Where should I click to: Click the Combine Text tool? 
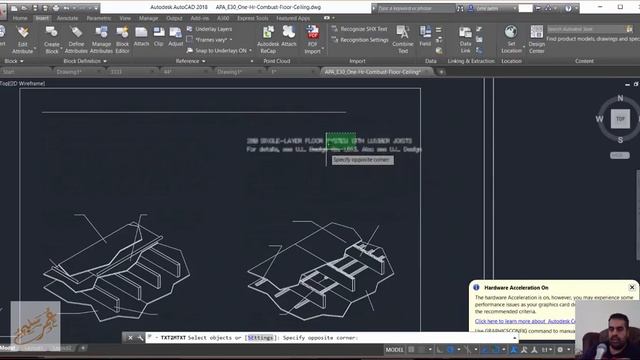point(403,40)
